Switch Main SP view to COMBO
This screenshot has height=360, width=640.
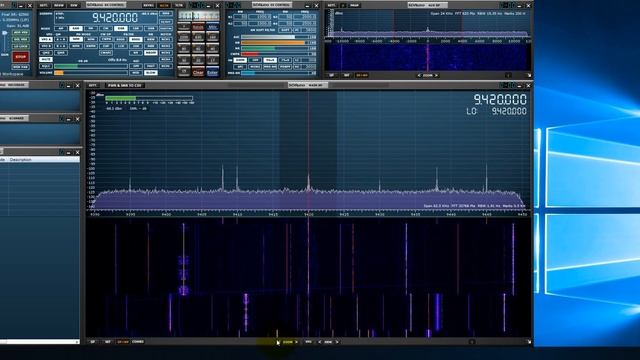[138, 342]
